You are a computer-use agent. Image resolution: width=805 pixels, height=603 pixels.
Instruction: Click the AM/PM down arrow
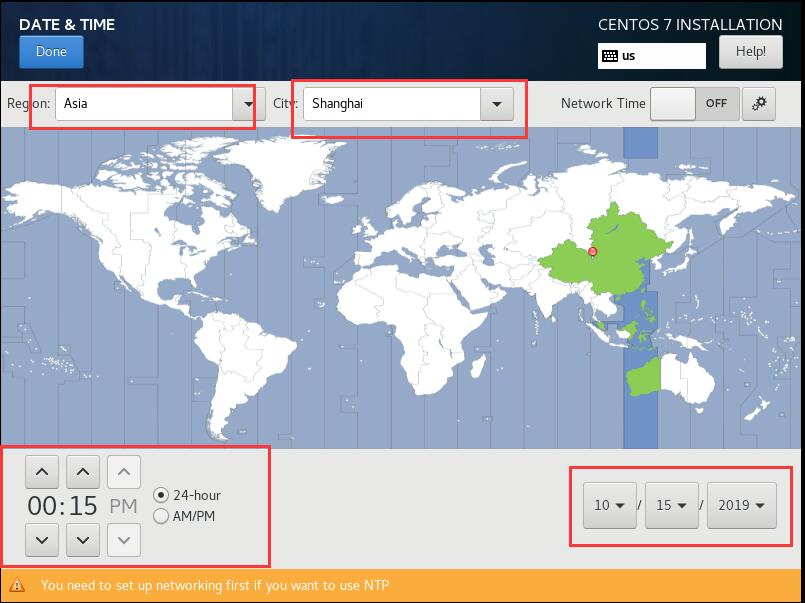tap(123, 540)
